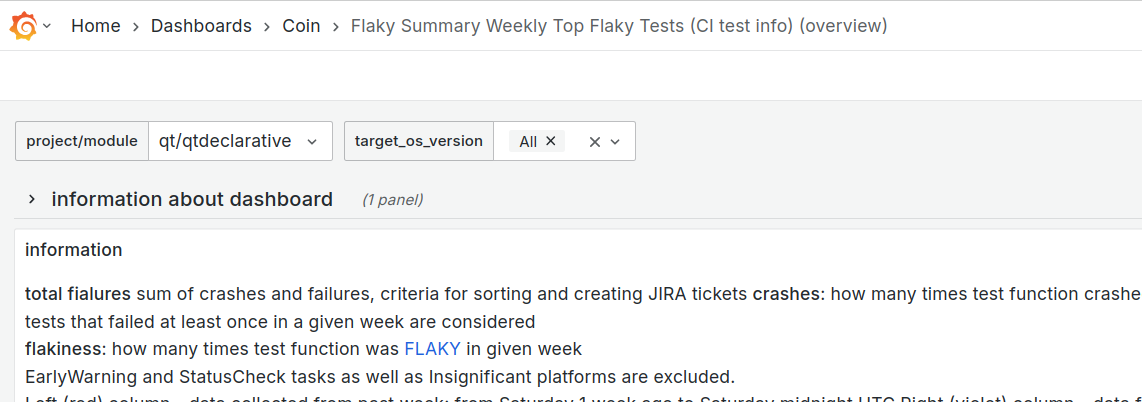This screenshot has height=402, width=1142.
Task: Navigate to Coin folder breadcrumb
Action: (x=301, y=26)
